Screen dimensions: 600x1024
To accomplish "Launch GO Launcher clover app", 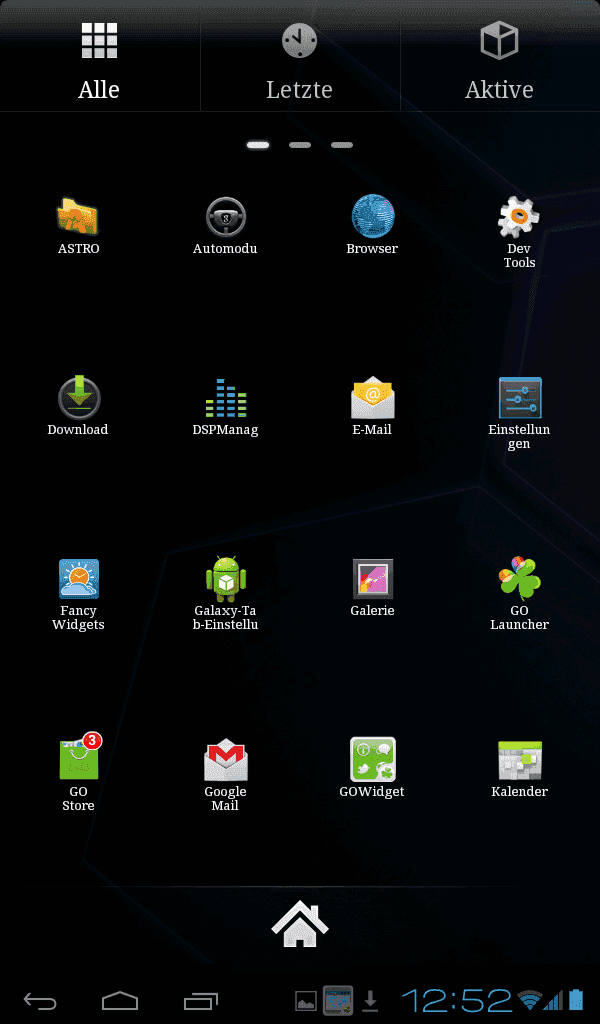I will pos(520,579).
